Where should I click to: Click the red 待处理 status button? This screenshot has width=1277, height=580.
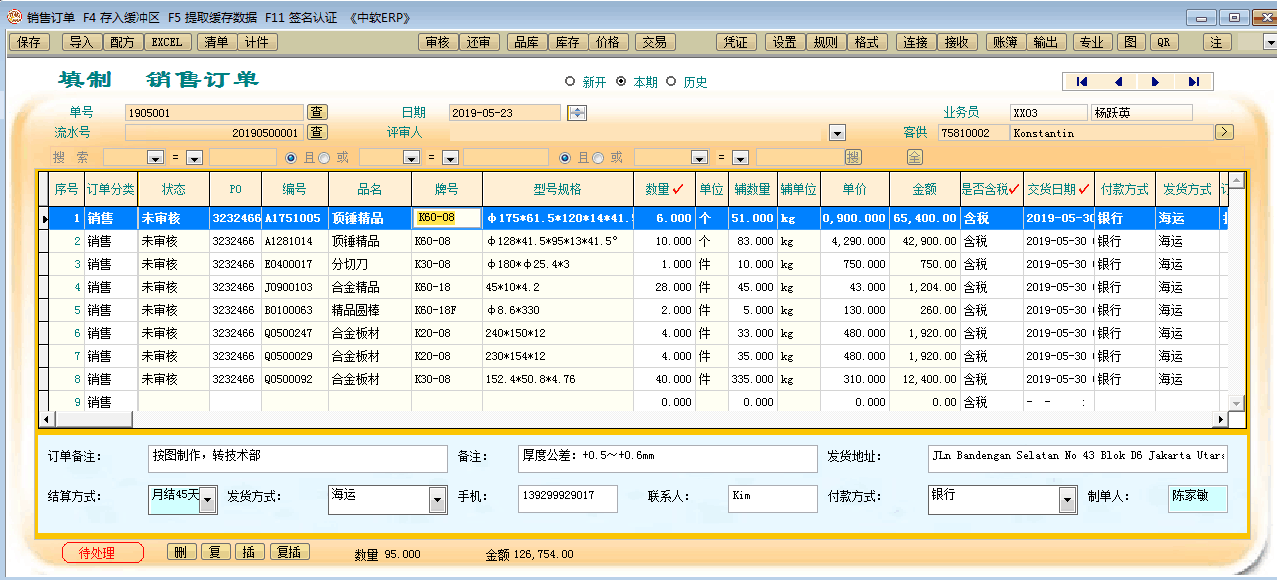point(103,552)
